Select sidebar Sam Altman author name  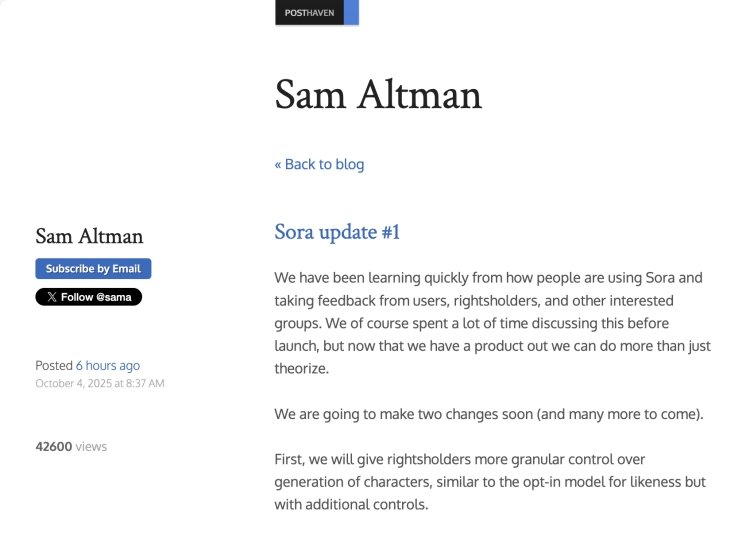pyautogui.click(x=89, y=236)
